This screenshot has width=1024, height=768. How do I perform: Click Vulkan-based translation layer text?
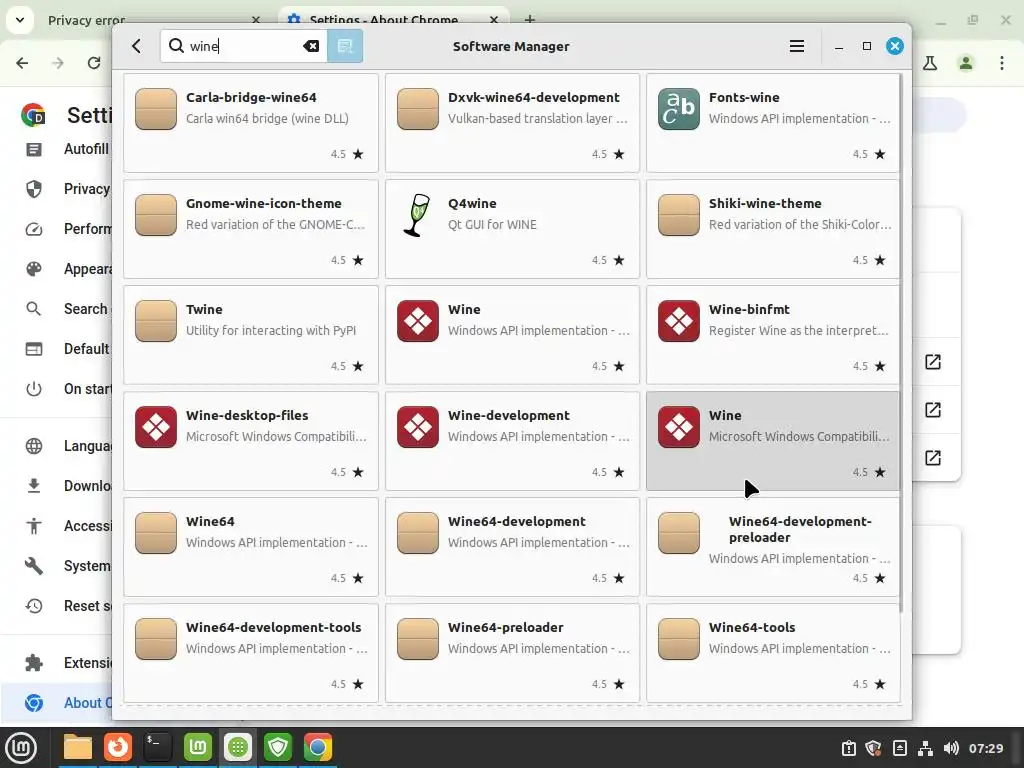(537, 119)
